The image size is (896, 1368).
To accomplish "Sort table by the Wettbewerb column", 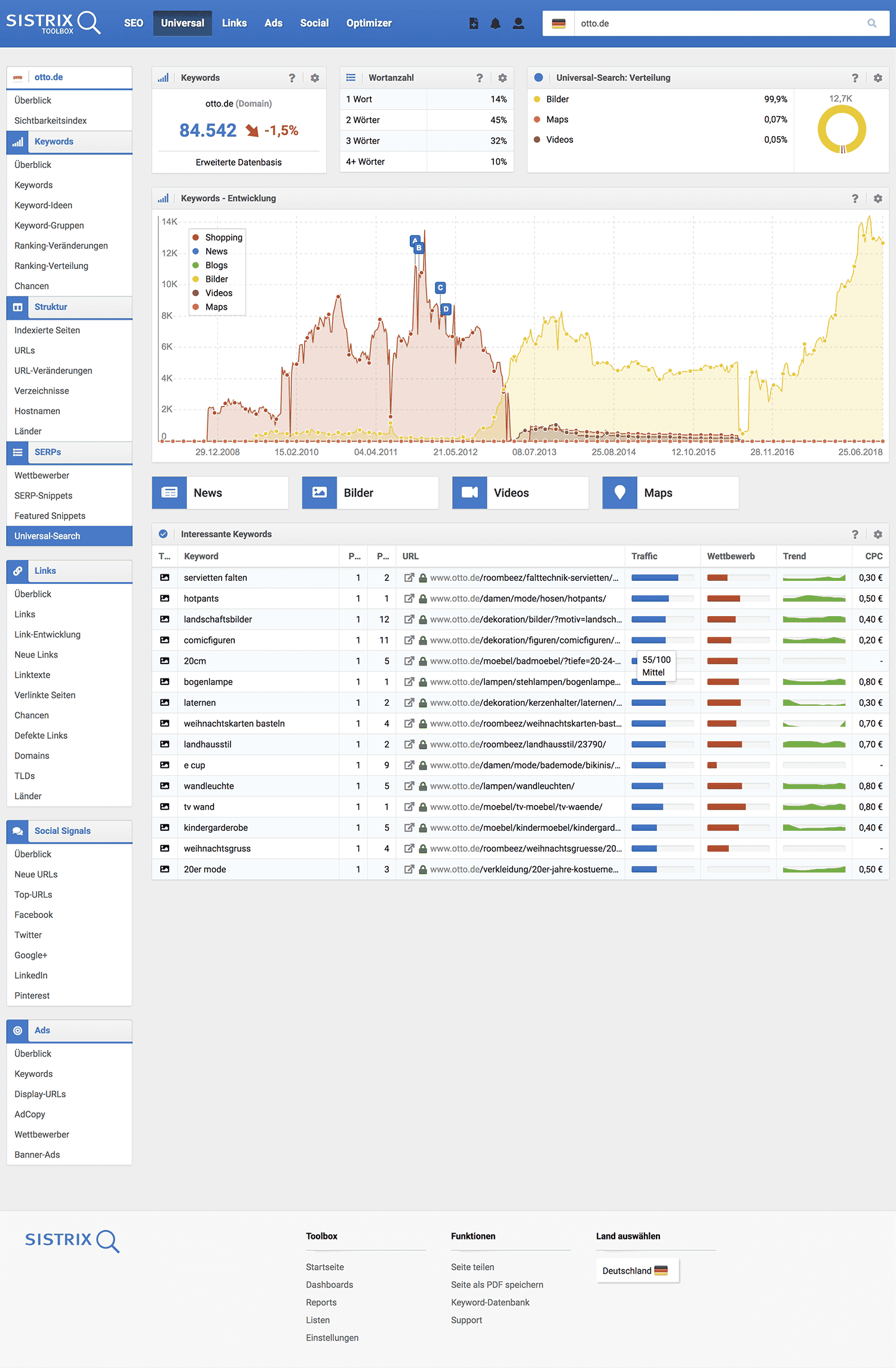I will [731, 556].
